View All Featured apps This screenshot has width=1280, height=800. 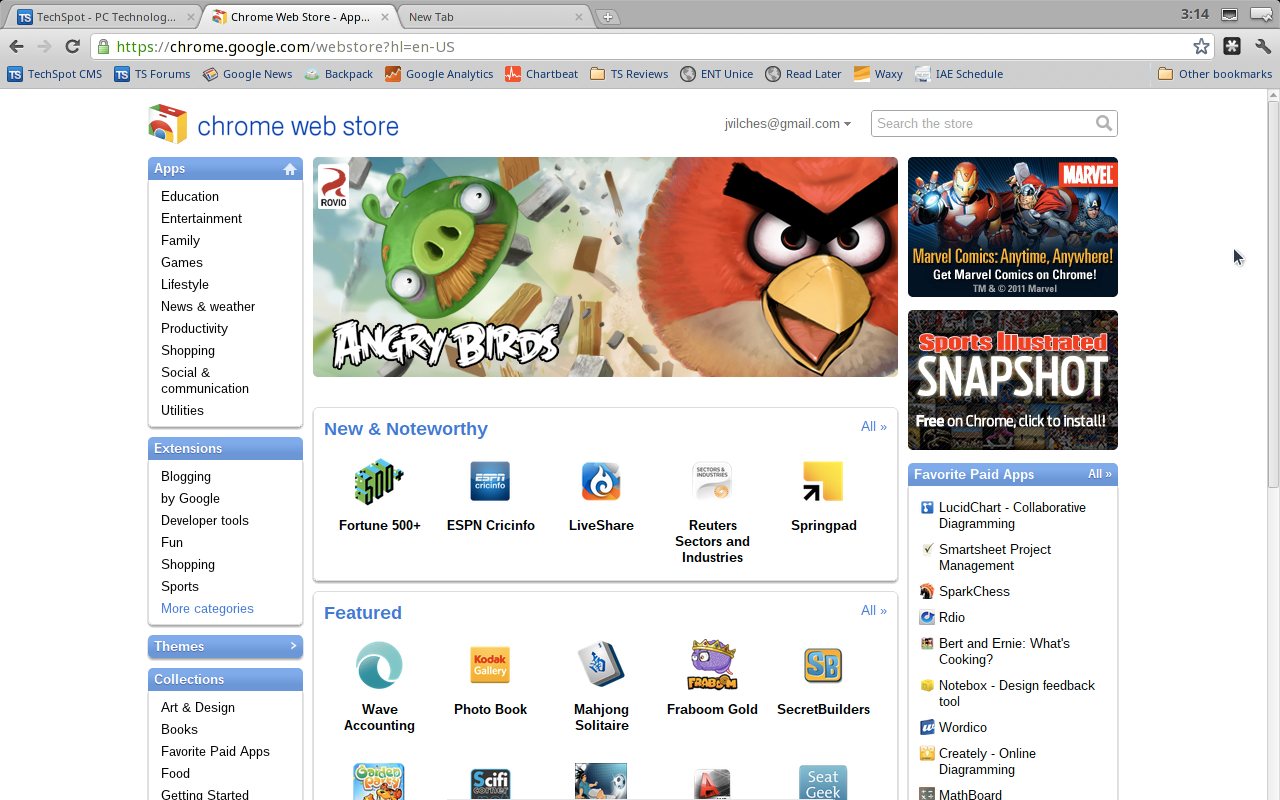pos(874,610)
